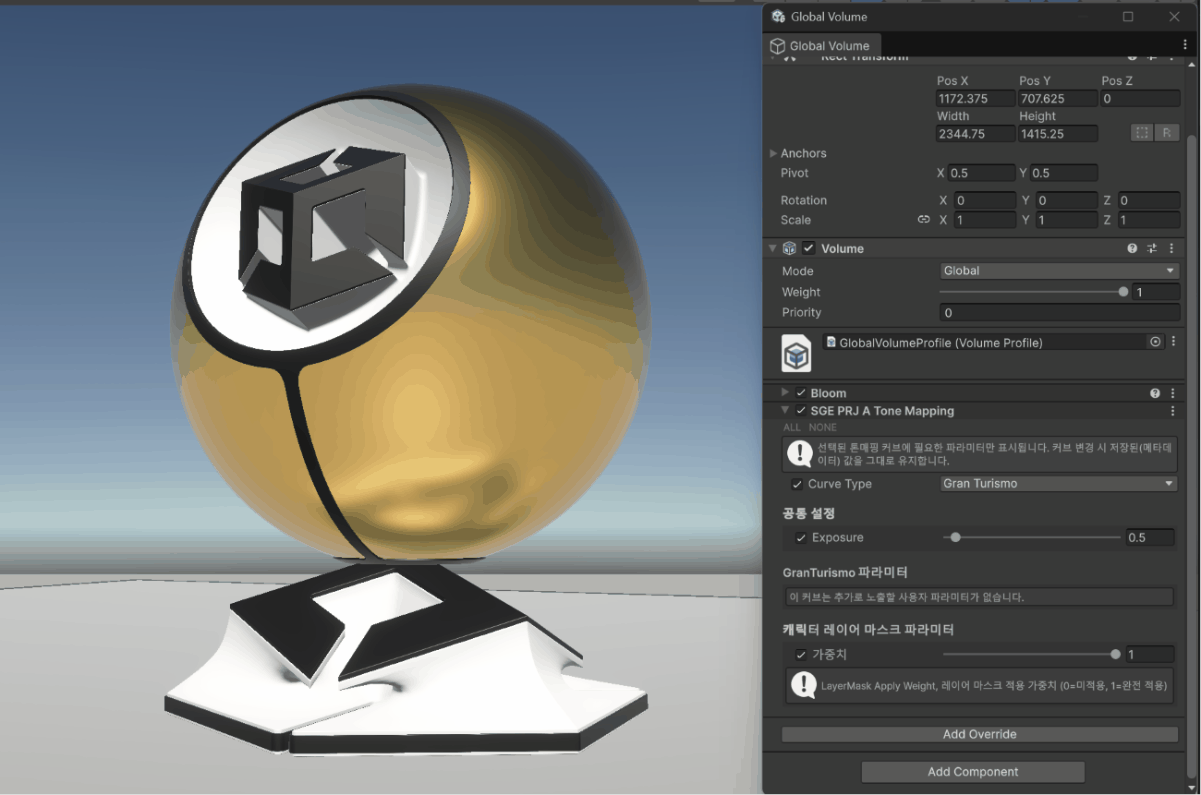The image size is (1201, 795).
Task: Click the scrollbar down arrow in the inspector
Action: (x=1191, y=787)
